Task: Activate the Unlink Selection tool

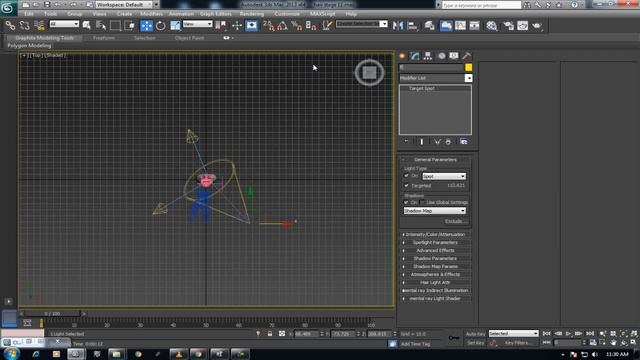Action: 24,26
